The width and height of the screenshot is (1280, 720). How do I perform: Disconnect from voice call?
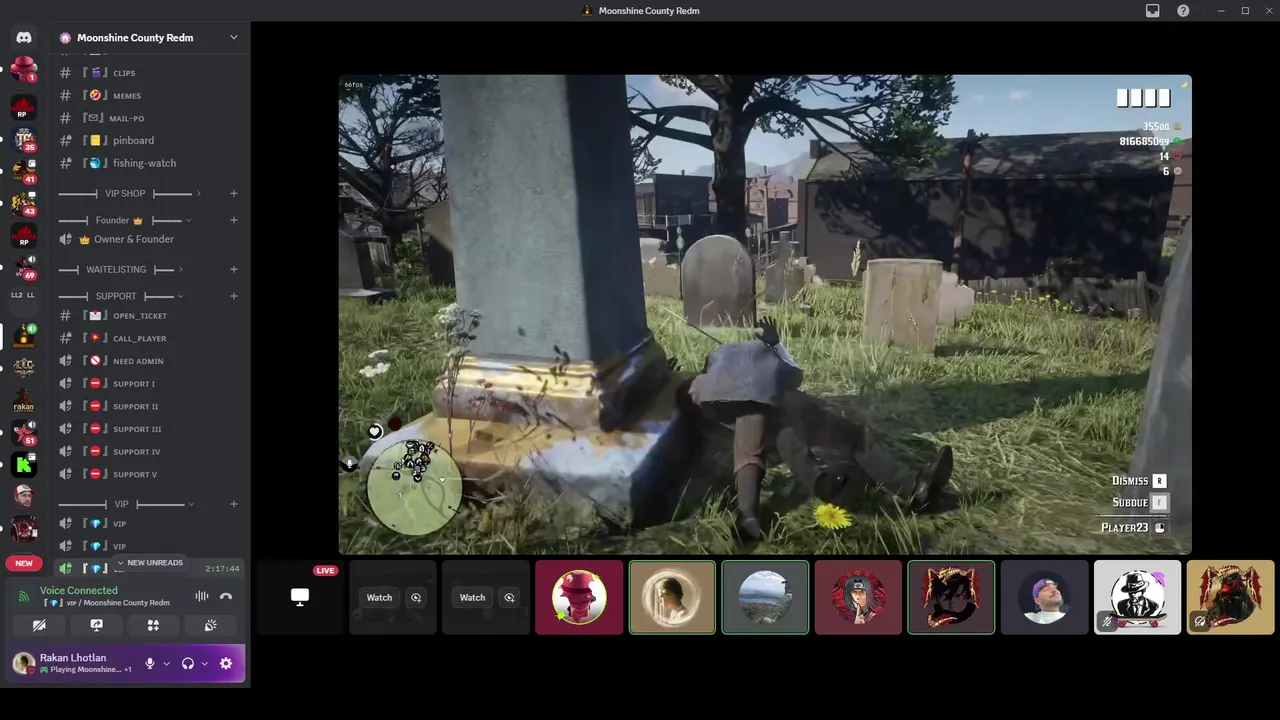[x=226, y=596]
